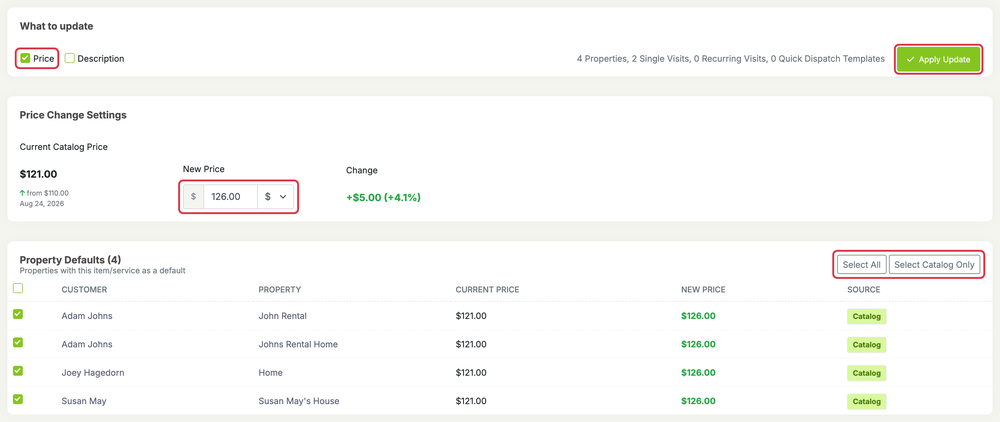Click the Apply Update button
Viewport: 1000px width, 422px height.
pyautogui.click(x=938, y=59)
